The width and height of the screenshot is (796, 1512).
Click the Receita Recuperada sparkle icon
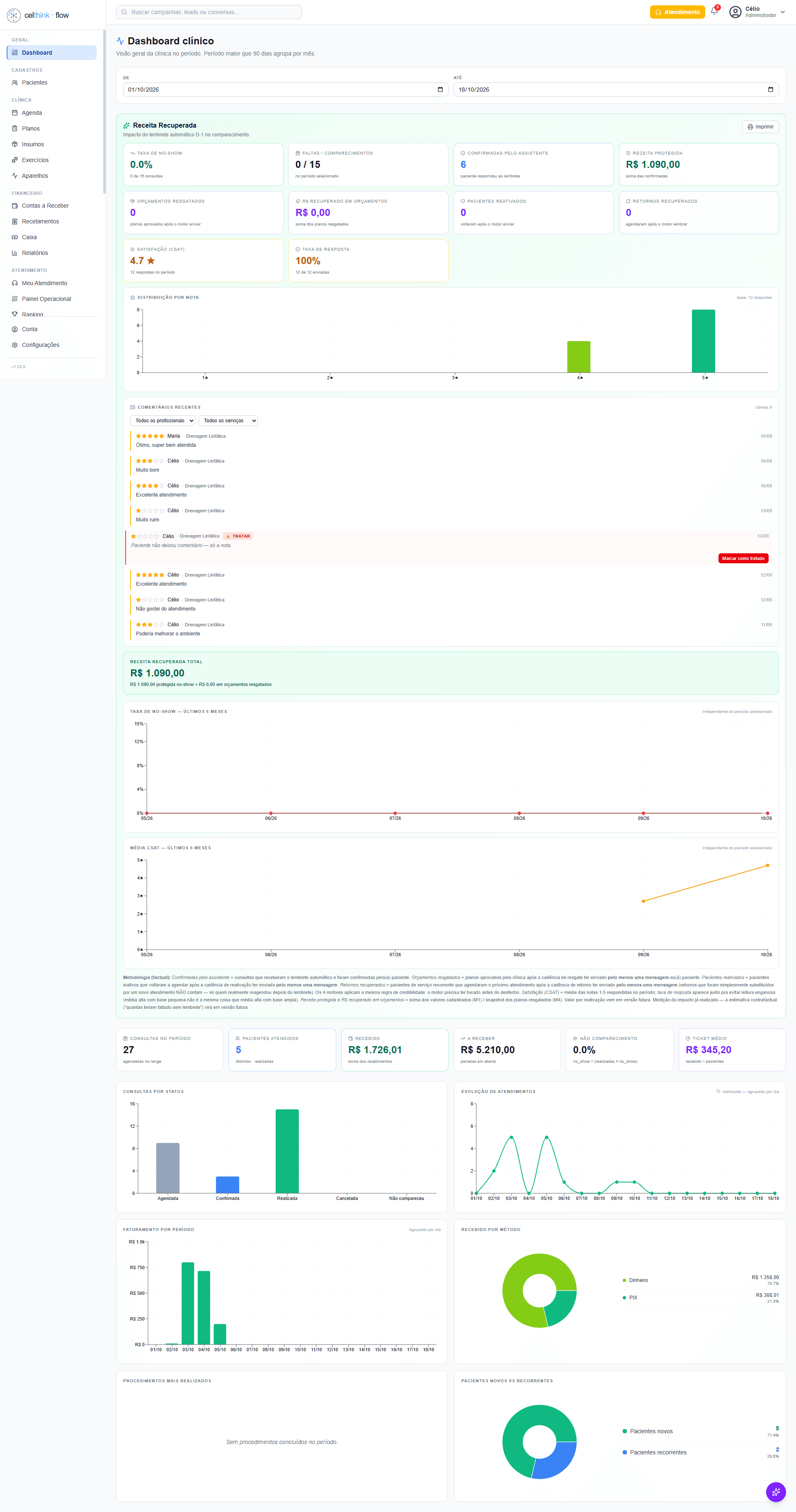(126, 126)
